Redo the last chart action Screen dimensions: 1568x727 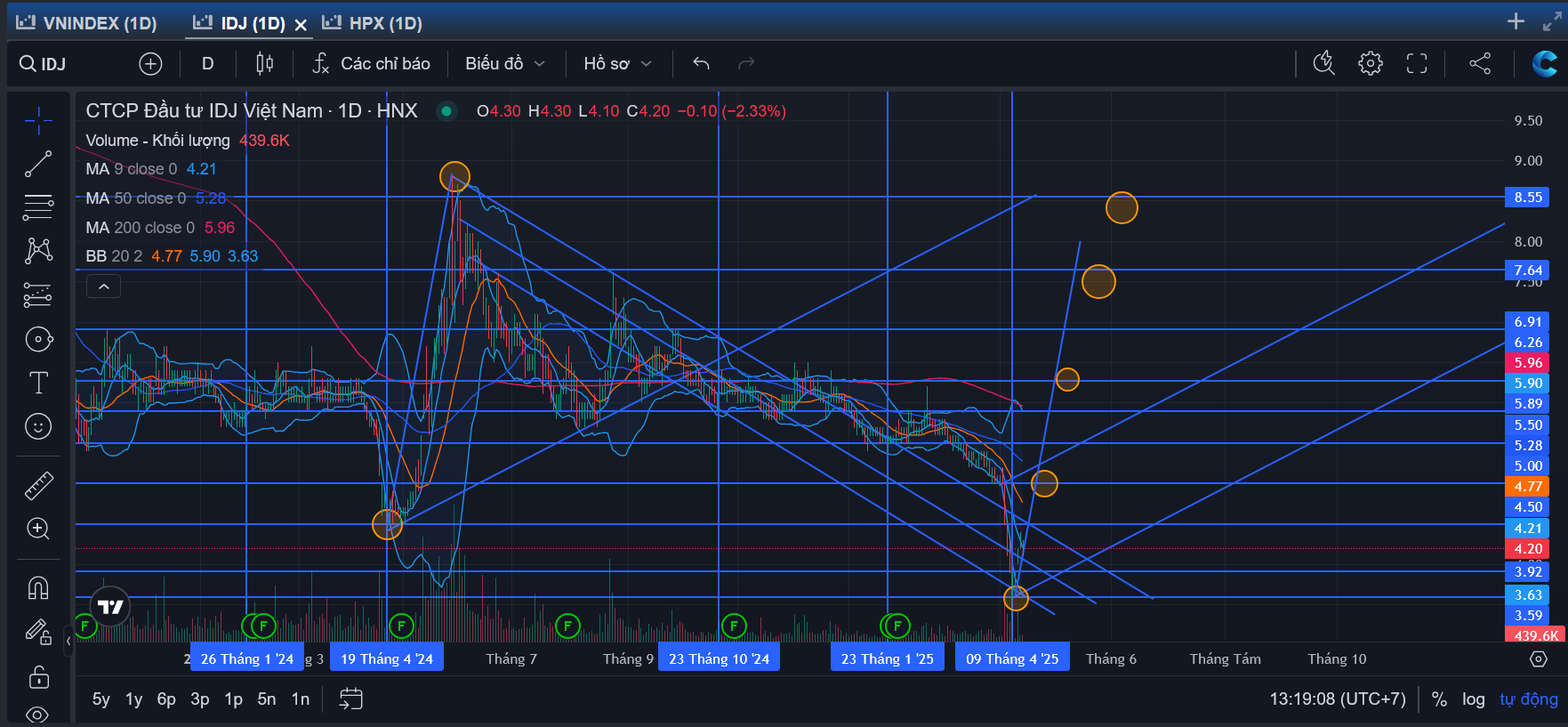(746, 63)
